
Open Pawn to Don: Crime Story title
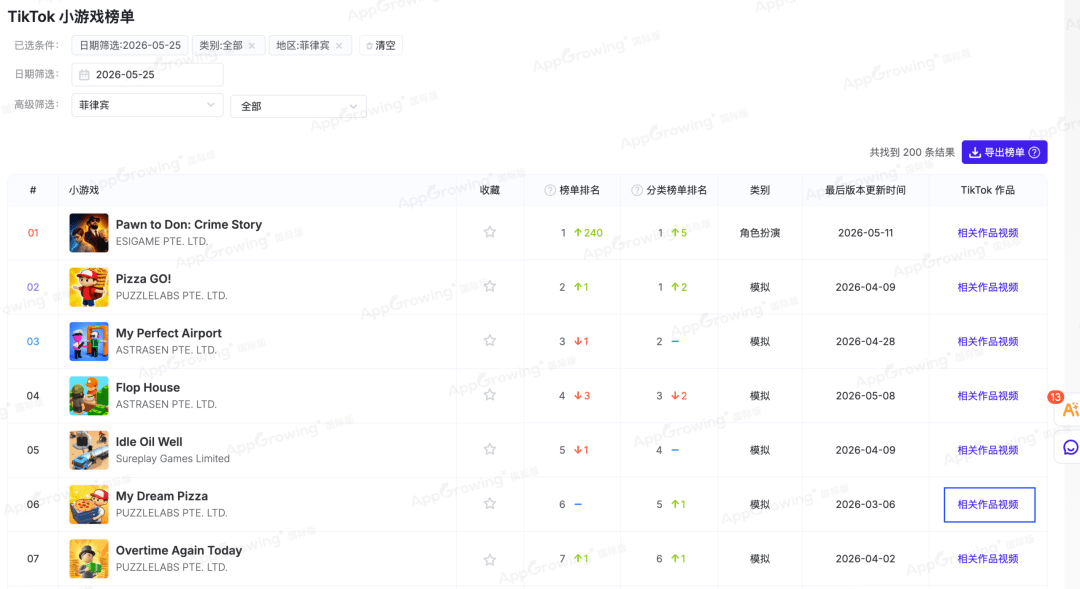(189, 225)
